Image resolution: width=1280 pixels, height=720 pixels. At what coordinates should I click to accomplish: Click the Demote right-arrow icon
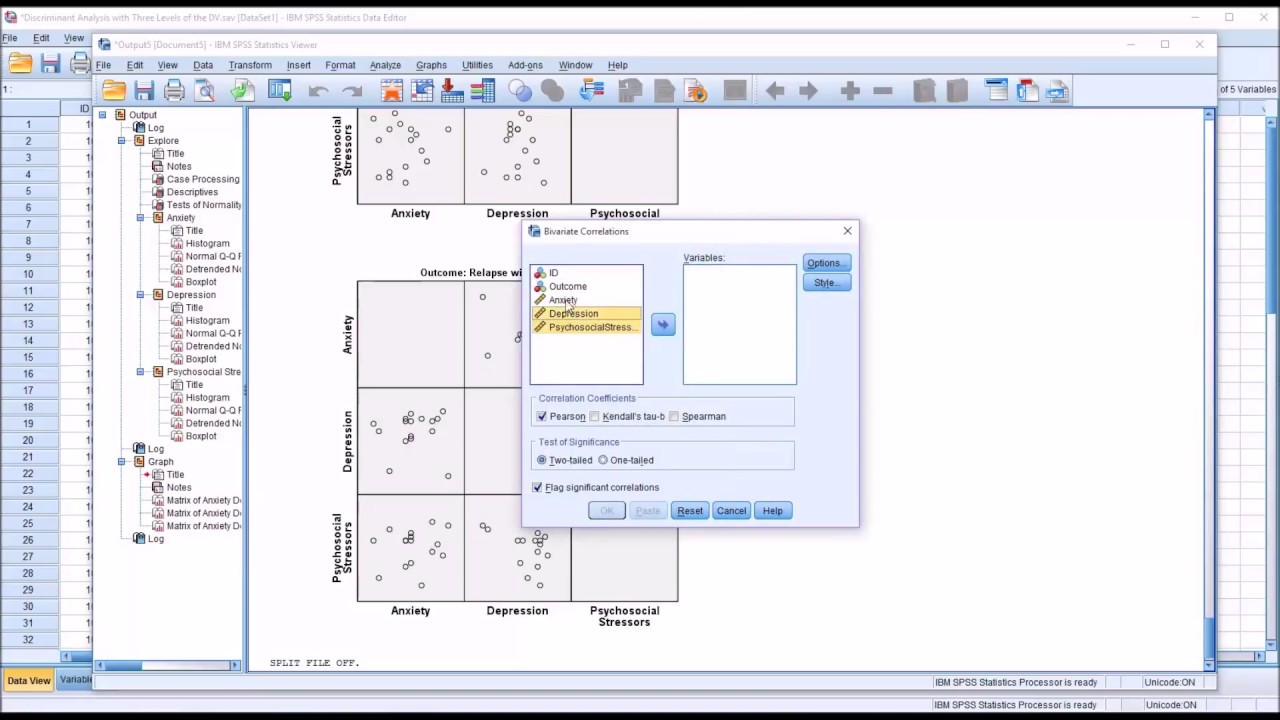tap(808, 91)
